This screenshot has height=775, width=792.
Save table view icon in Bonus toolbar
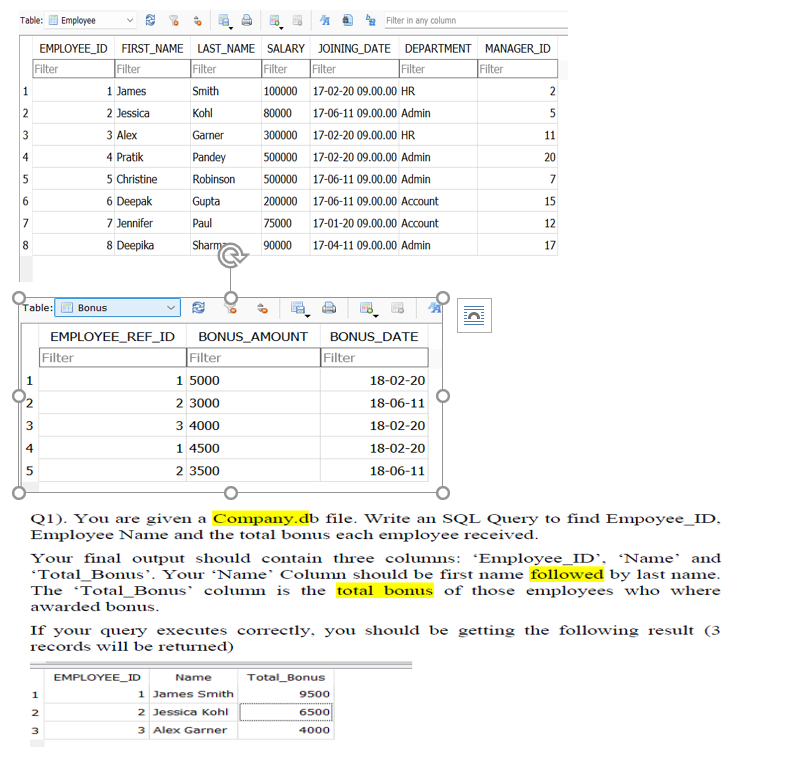(x=300, y=308)
